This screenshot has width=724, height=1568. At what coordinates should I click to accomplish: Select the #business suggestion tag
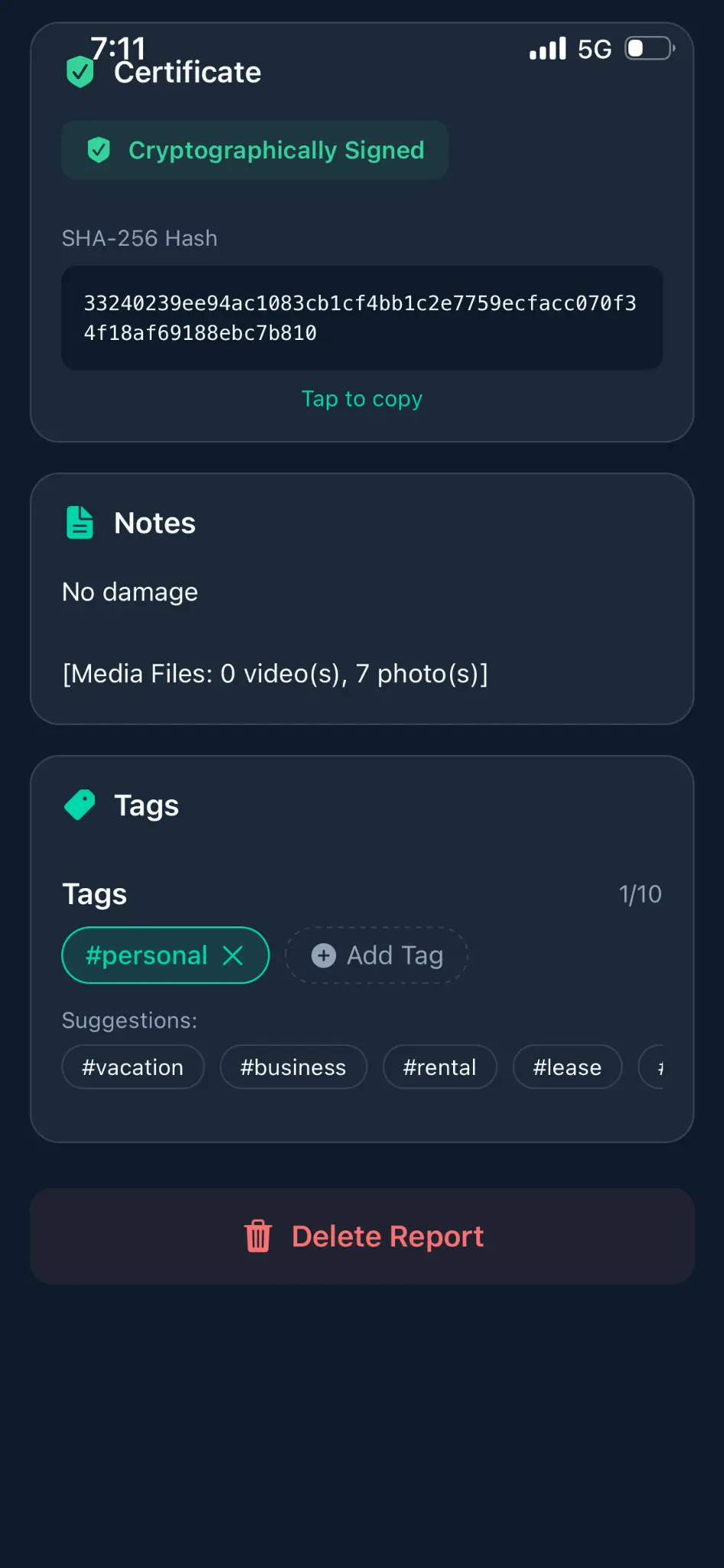(293, 1067)
